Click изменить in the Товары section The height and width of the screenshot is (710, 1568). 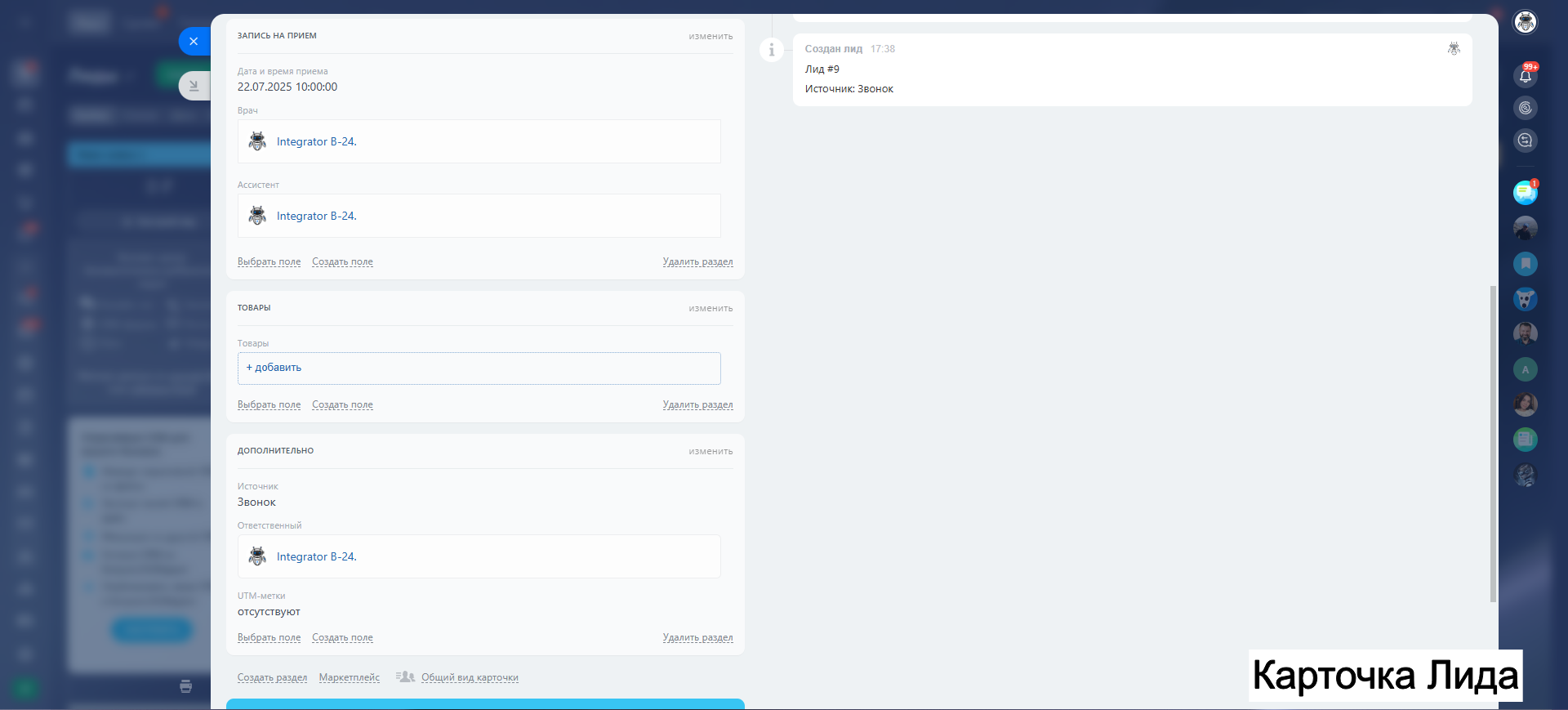tap(710, 308)
